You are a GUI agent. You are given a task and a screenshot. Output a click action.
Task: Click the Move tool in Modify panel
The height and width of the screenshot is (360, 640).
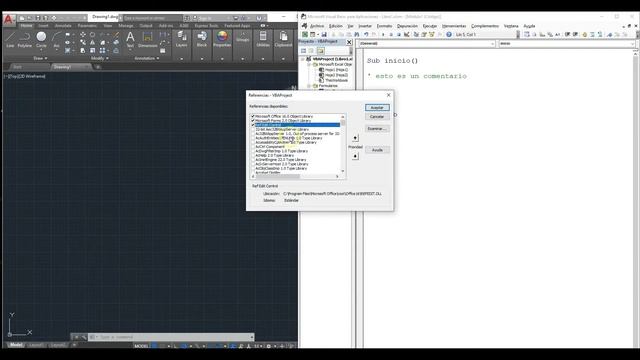pyautogui.click(x=83, y=35)
